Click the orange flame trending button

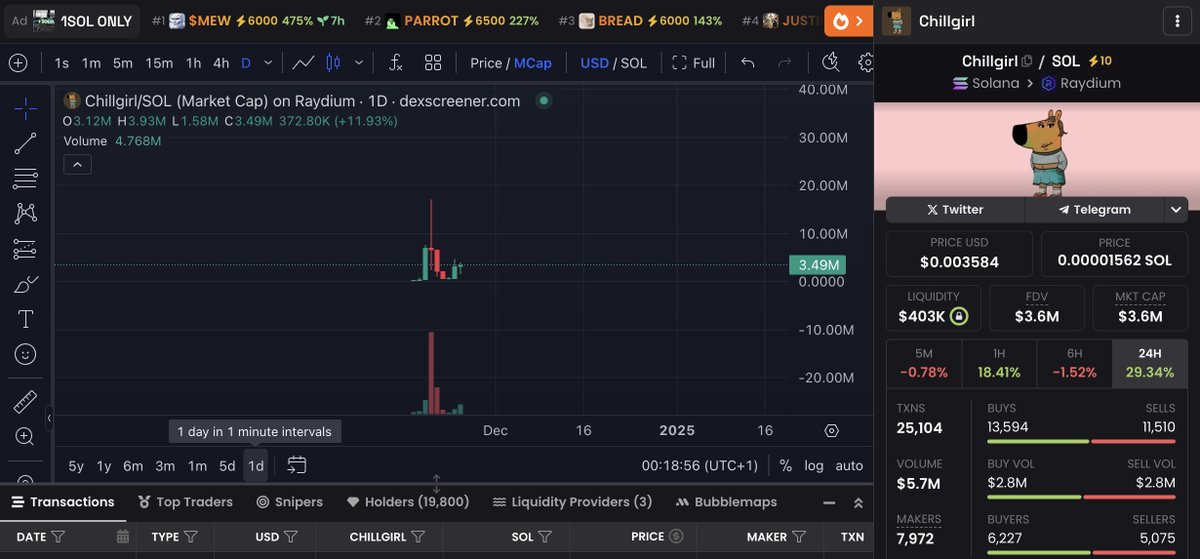(x=848, y=21)
